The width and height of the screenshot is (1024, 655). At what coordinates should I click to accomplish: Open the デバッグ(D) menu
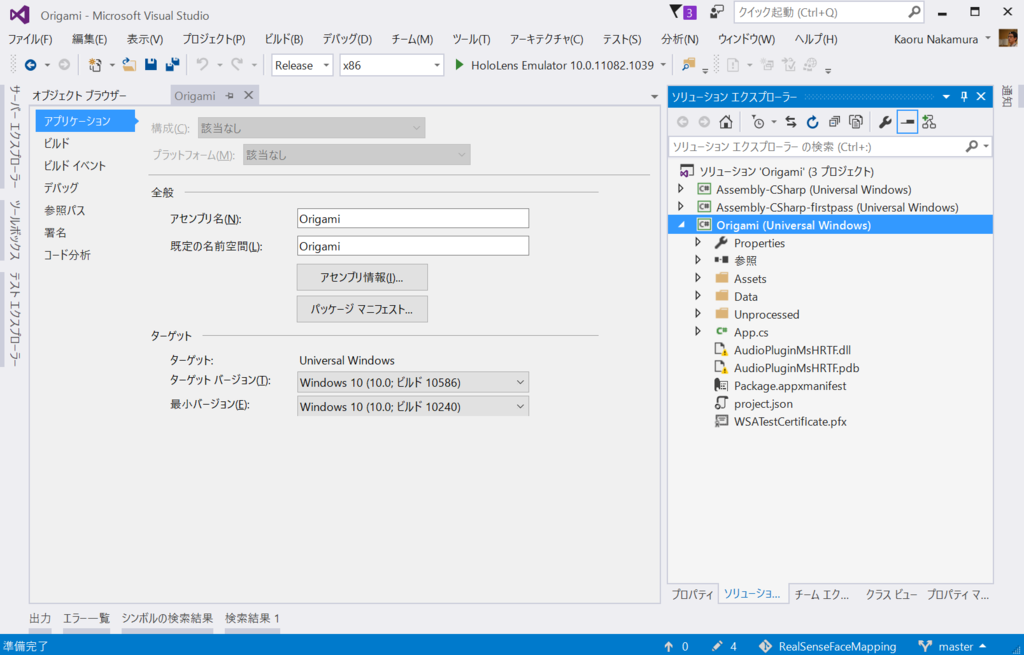347,39
